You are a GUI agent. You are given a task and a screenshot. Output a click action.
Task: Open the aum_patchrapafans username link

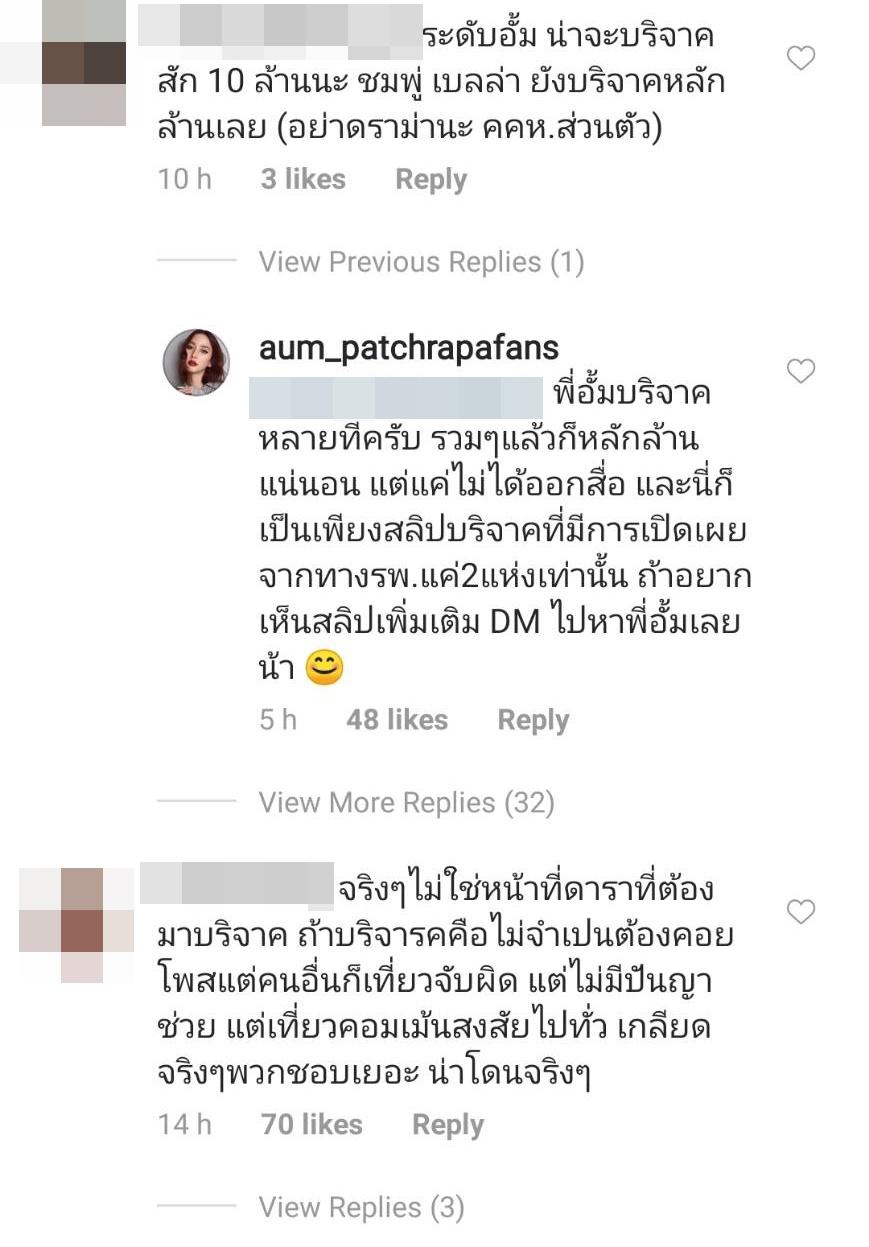[409, 348]
